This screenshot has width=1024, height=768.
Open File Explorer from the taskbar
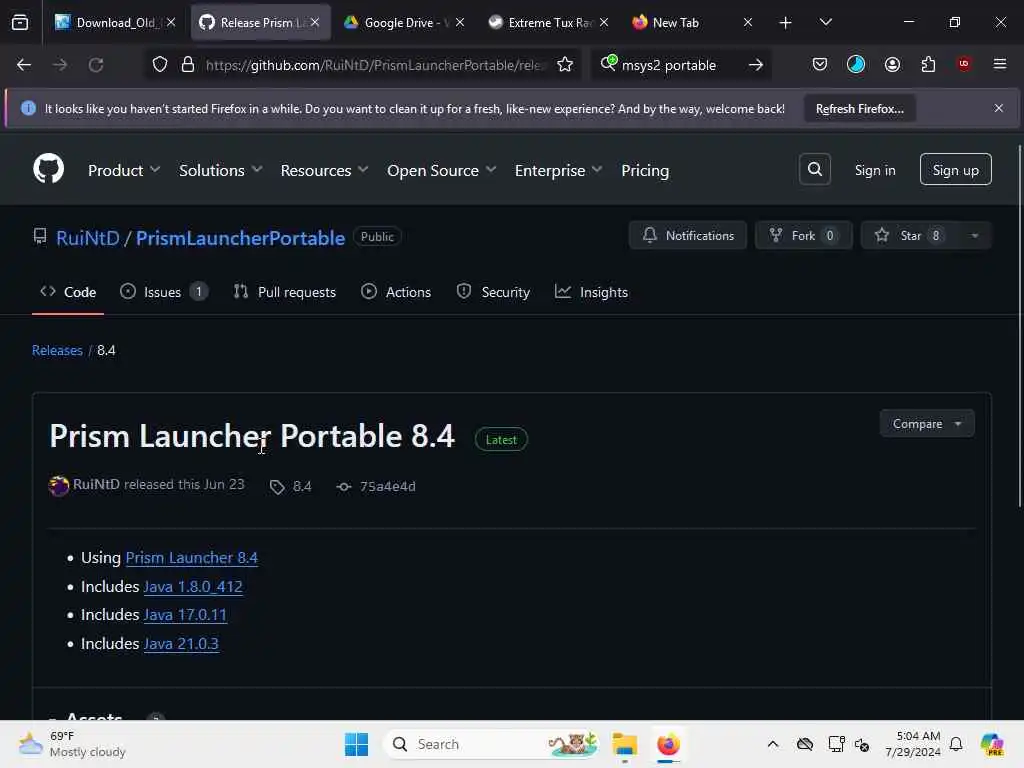624,744
